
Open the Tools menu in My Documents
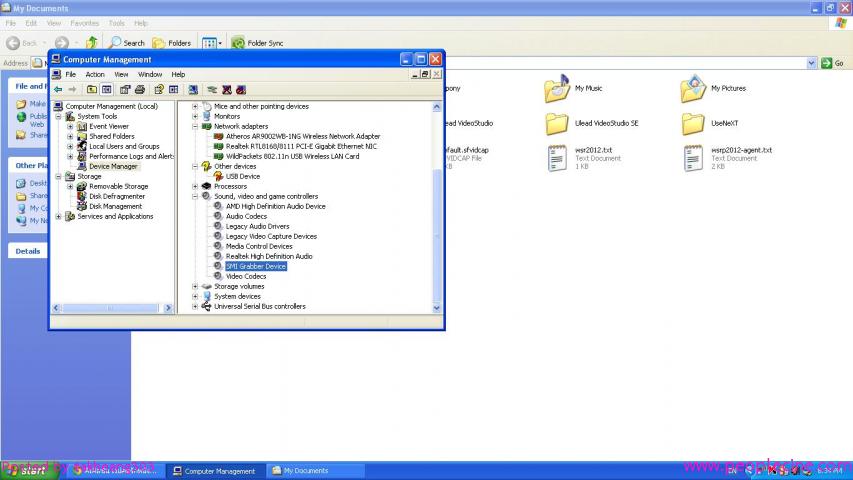[116, 23]
